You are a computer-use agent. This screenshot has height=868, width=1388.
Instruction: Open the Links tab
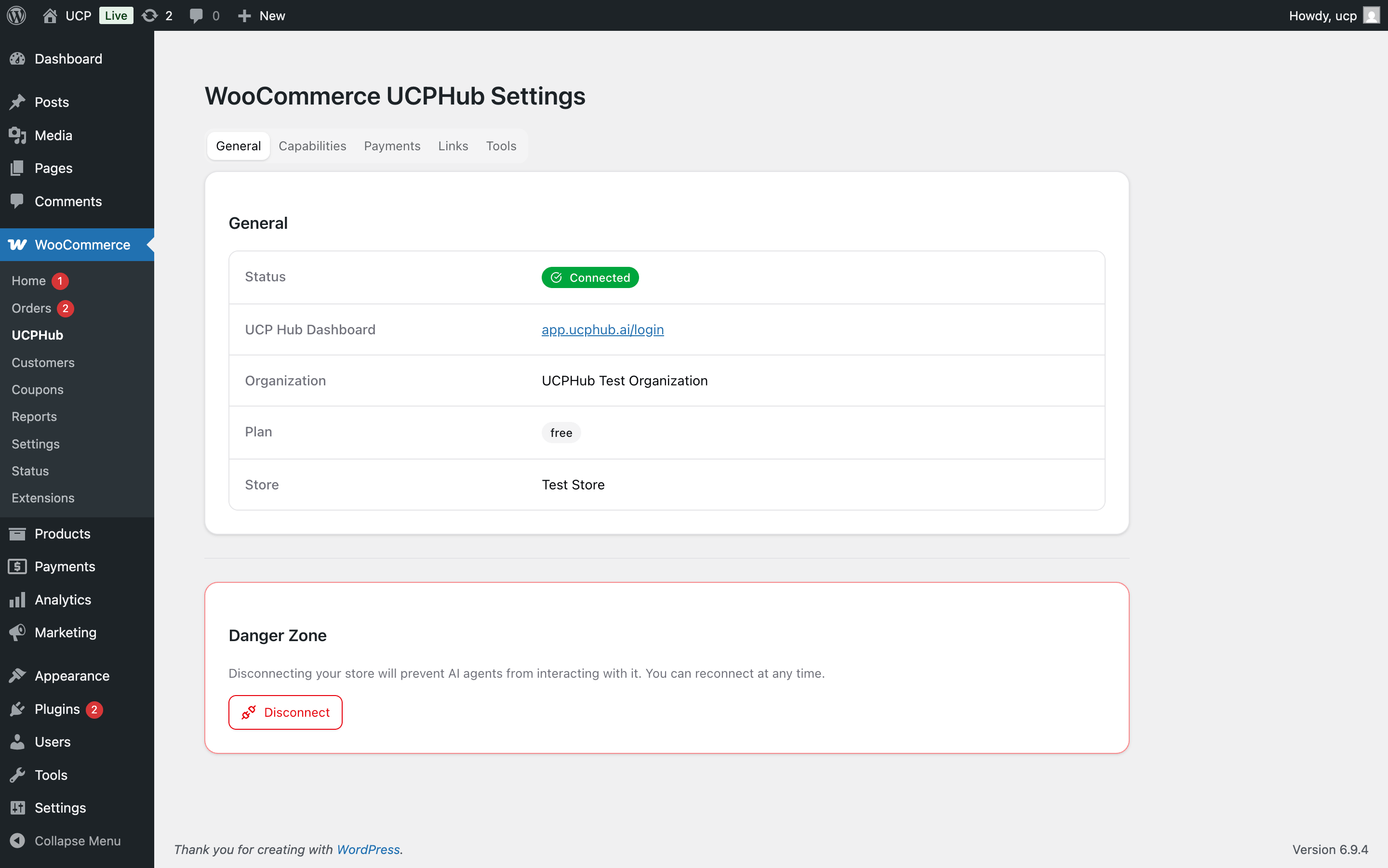point(453,146)
